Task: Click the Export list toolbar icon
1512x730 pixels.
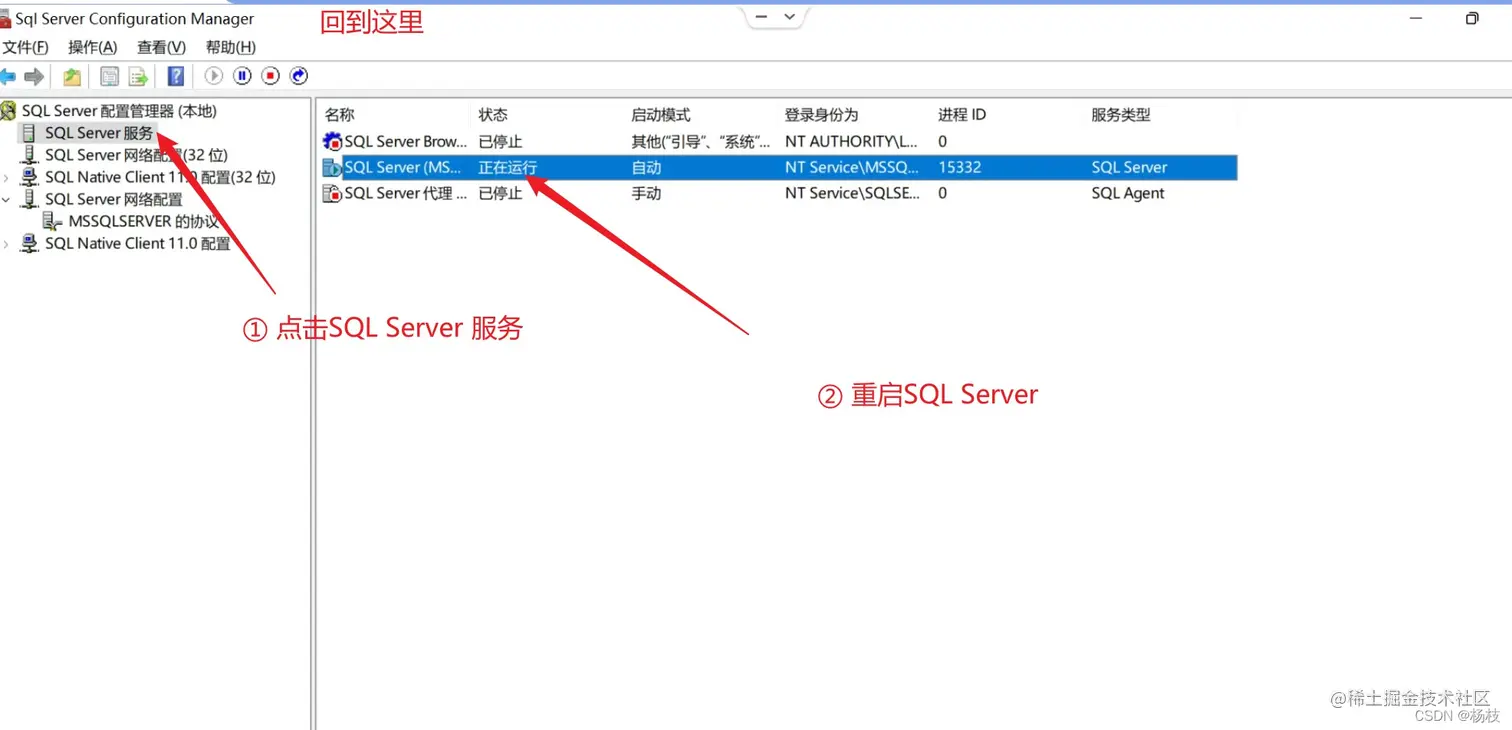Action: coord(139,76)
